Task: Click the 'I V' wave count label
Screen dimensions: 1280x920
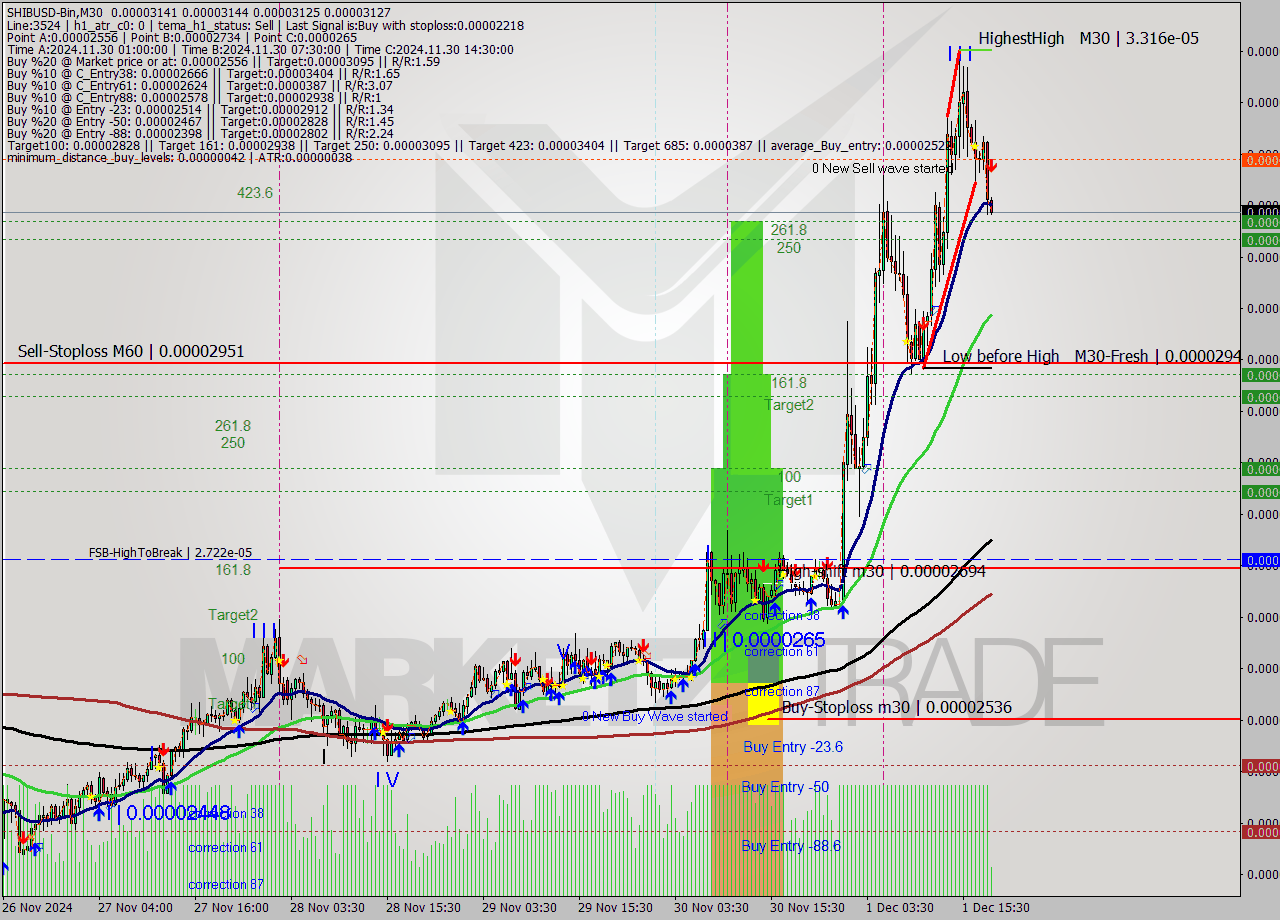Action: 388,778
